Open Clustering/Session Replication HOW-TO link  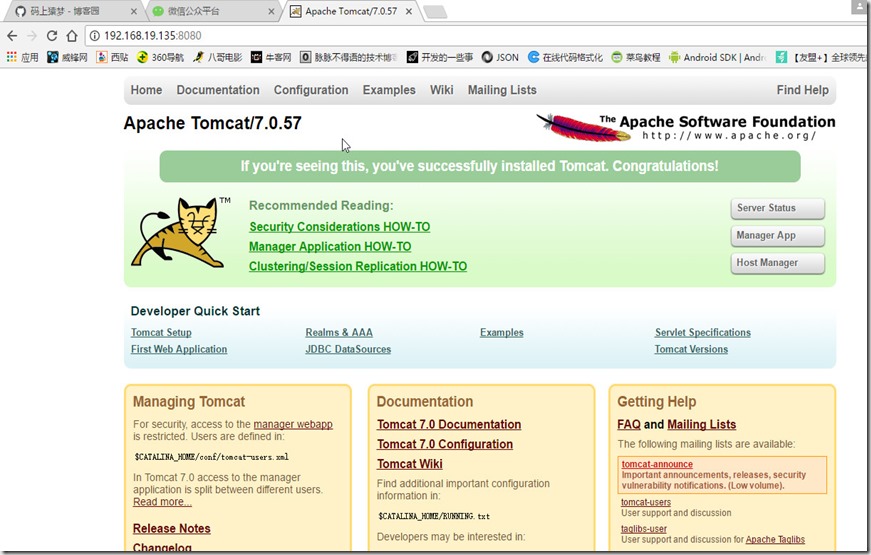(358, 266)
